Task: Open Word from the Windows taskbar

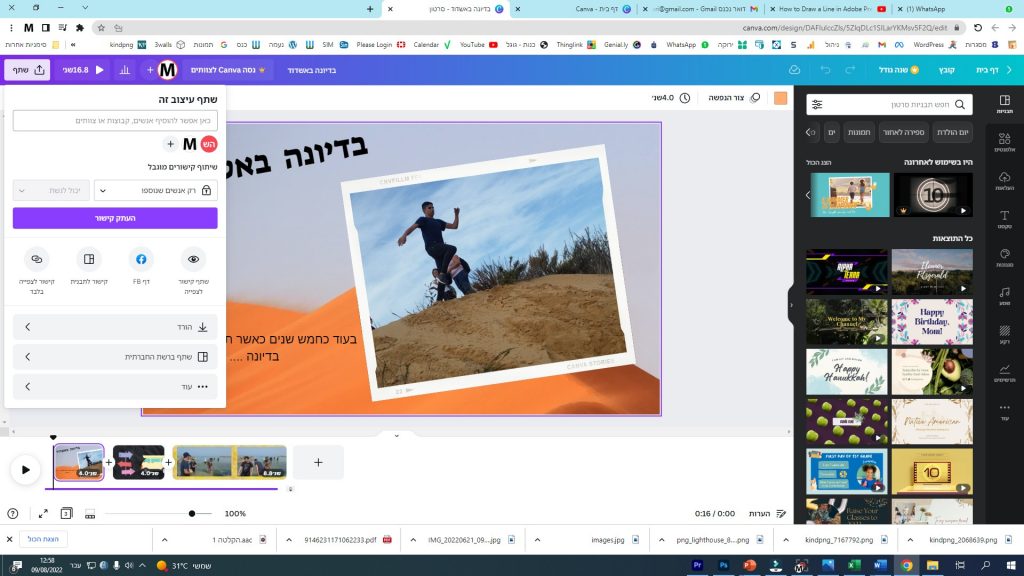Action: [880, 565]
